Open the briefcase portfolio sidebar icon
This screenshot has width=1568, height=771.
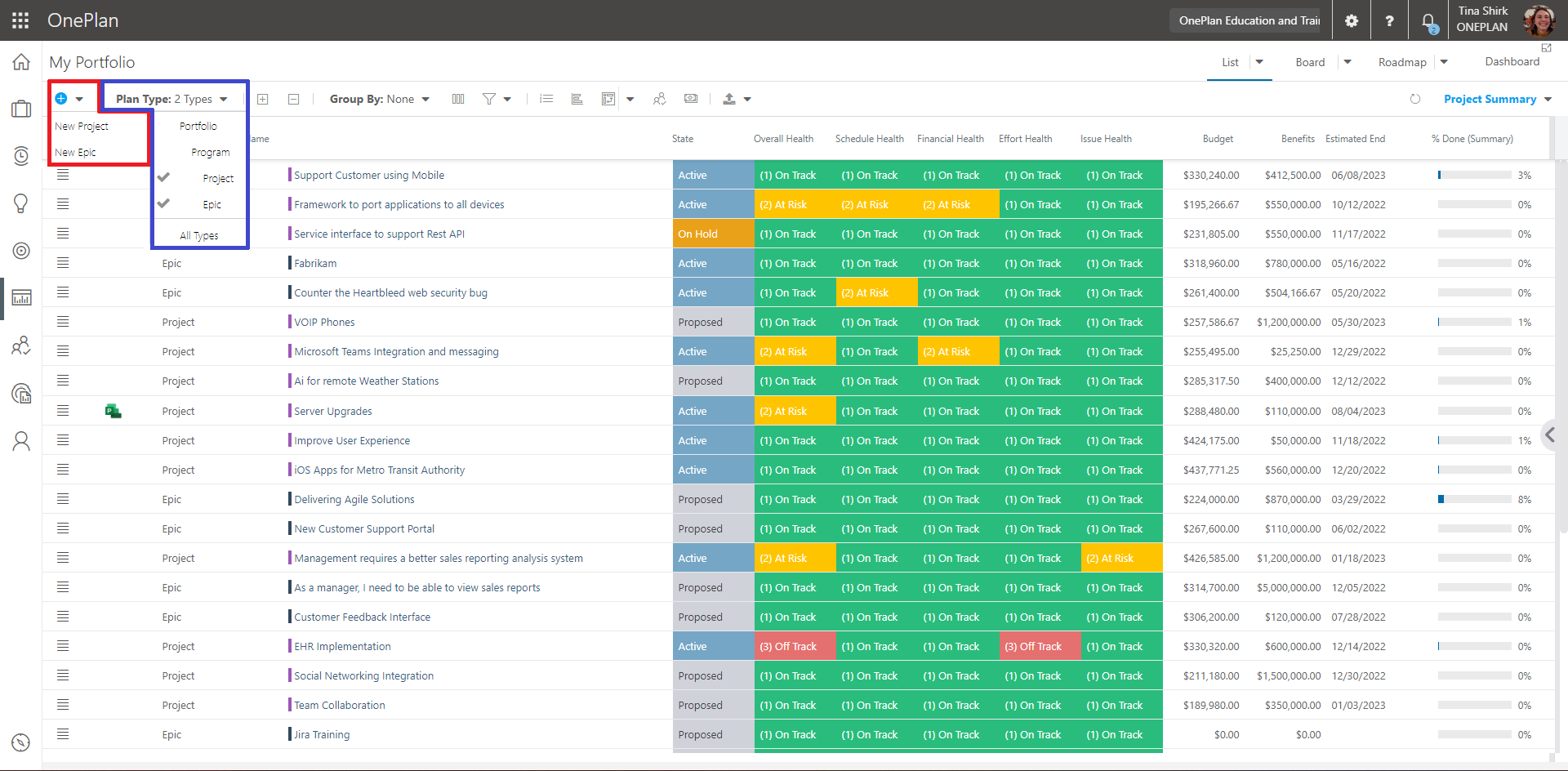(21, 109)
